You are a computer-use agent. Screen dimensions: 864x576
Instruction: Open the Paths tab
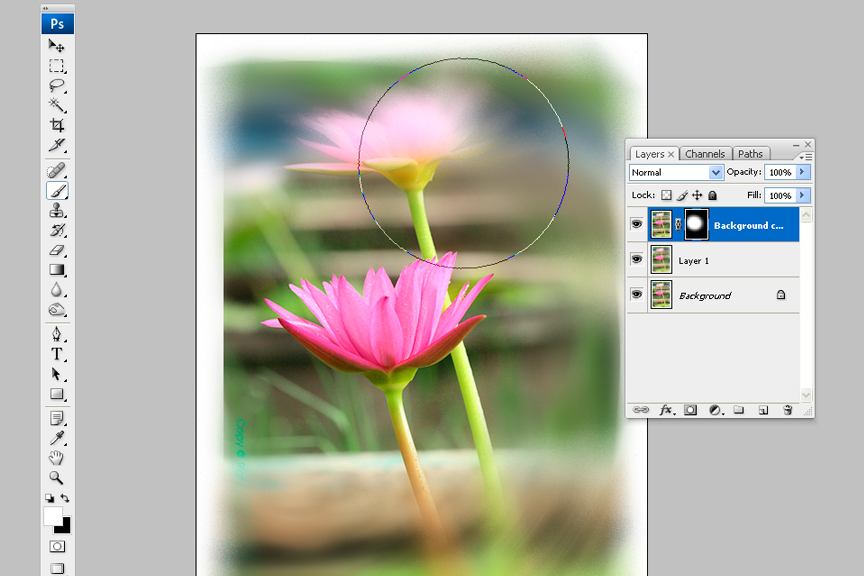pyautogui.click(x=750, y=154)
